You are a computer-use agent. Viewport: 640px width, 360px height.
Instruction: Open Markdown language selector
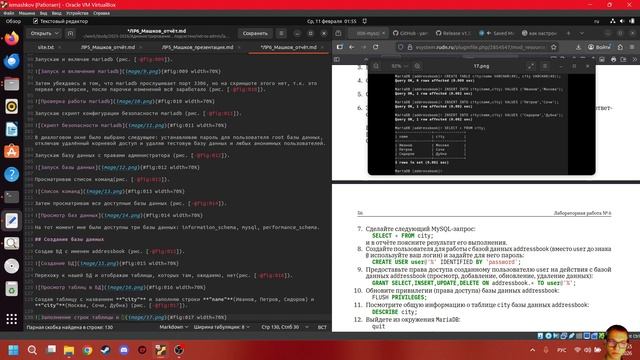click(x=173, y=327)
